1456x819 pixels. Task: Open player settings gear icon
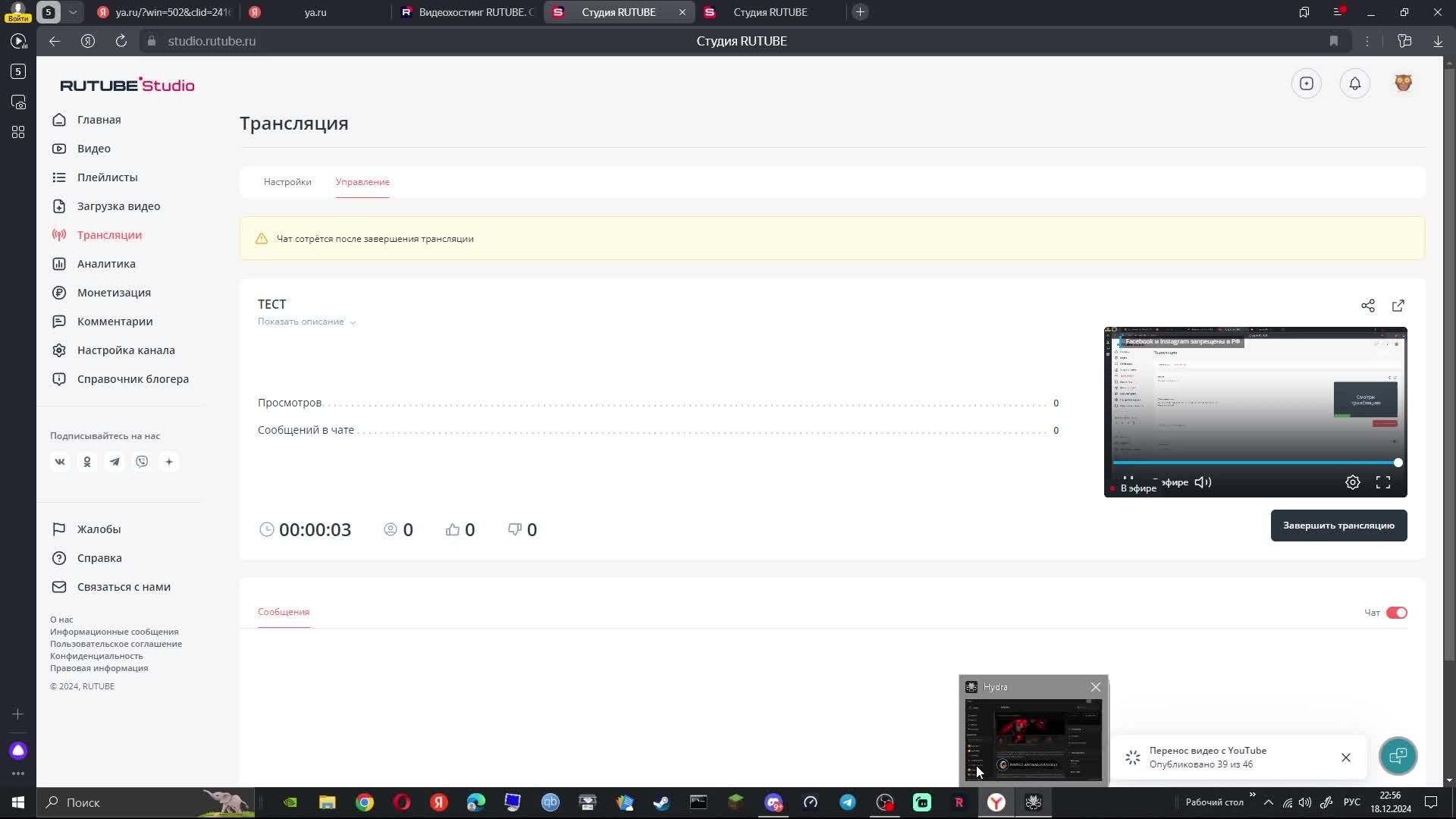click(1352, 482)
